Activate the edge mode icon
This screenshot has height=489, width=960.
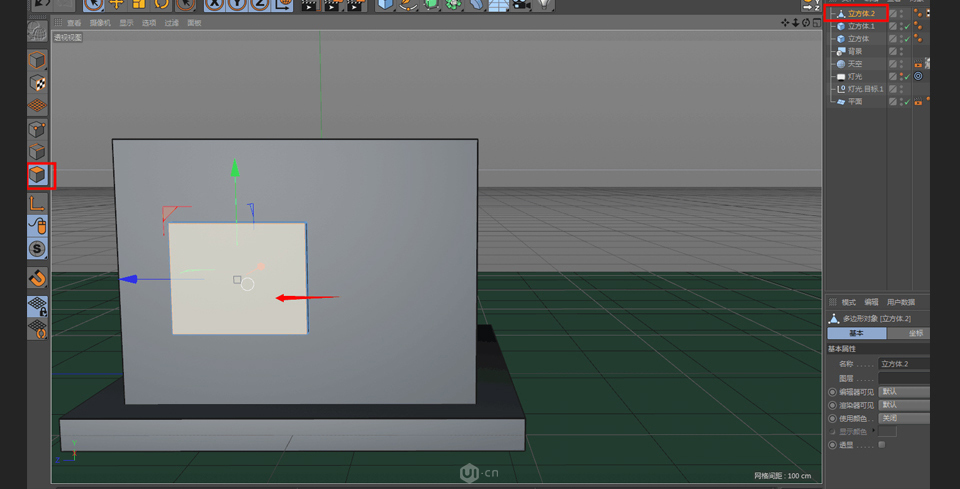point(37,152)
